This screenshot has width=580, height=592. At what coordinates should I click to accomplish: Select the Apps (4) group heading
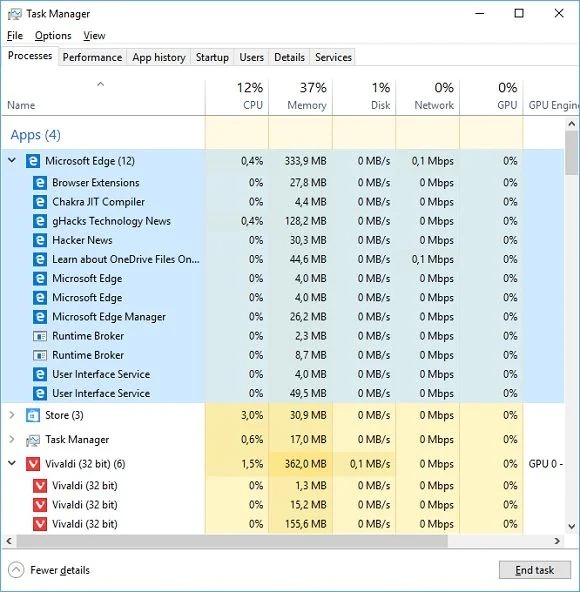(35, 135)
